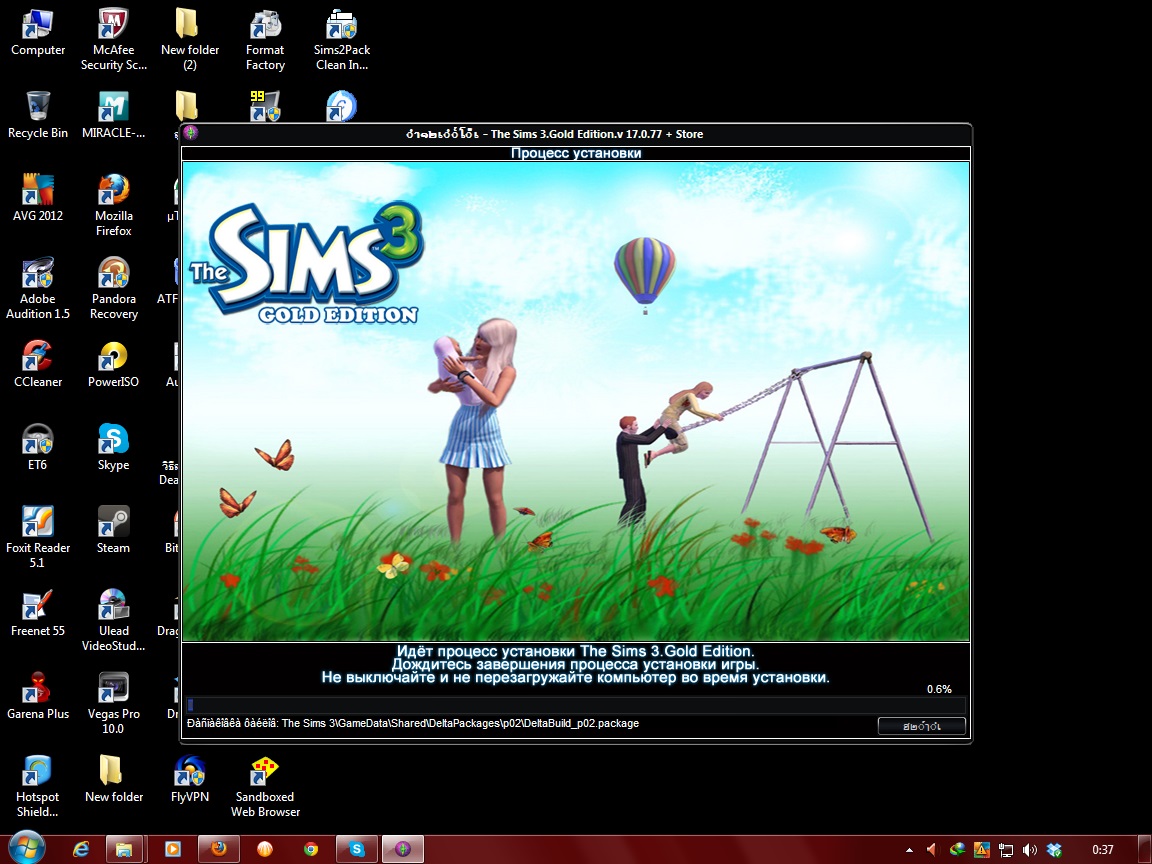1152x864 pixels.
Task: Open Internet Explorer from the taskbar
Action: click(x=81, y=849)
